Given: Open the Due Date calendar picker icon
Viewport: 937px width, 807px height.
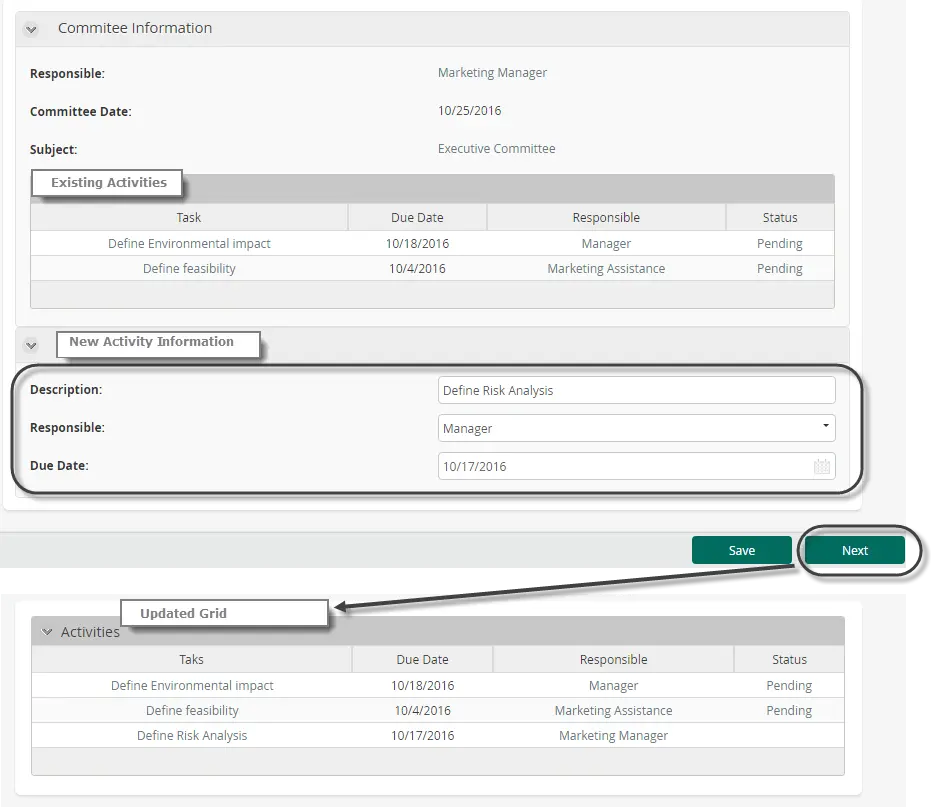Looking at the screenshot, I should point(822,466).
